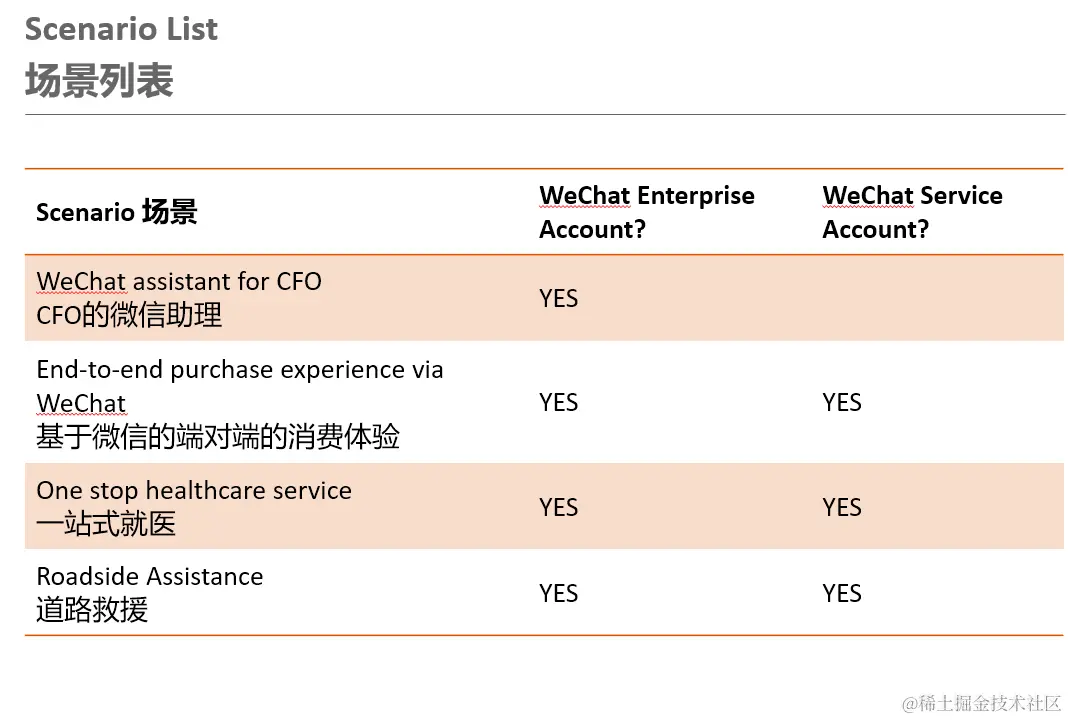
Task: Click the CFO的微信助理 Chinese label
Action: (x=129, y=315)
